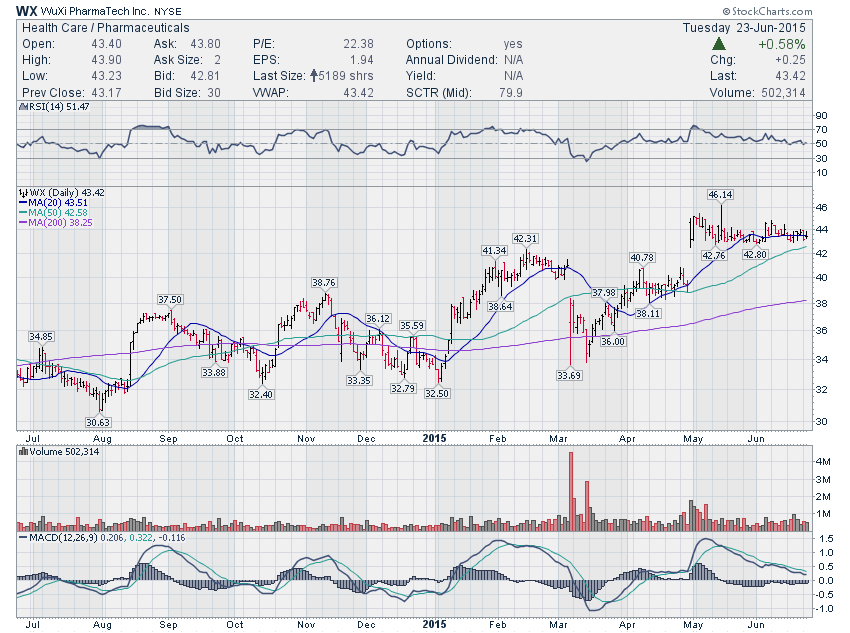Click the EPS value 1.94
Viewport: 850px width, 633px height.
click(x=362, y=60)
